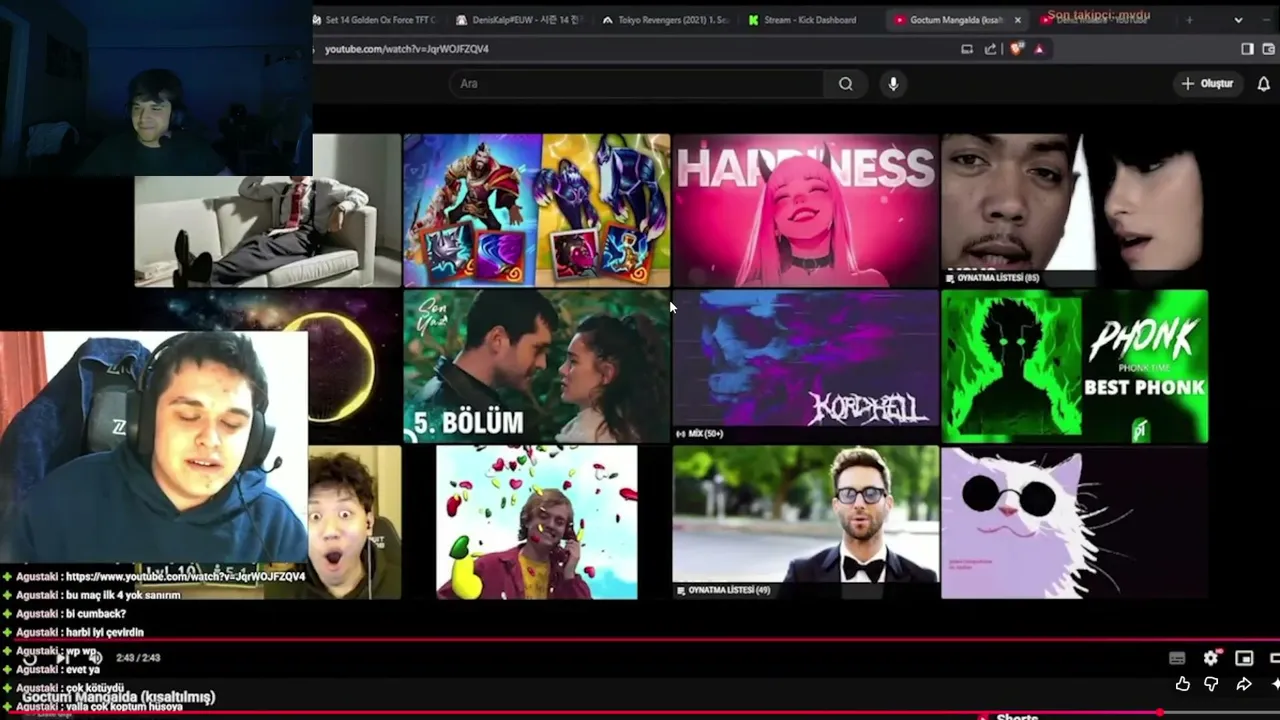Click the chat message 'harbi iyi çevirdin'
This screenshot has width=1280, height=720.
[105, 632]
